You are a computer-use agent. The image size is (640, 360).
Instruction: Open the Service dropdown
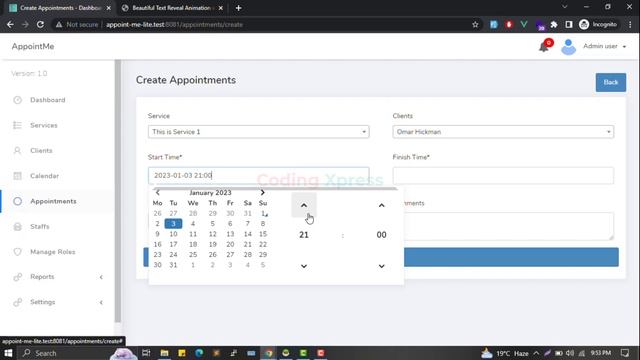(x=258, y=132)
